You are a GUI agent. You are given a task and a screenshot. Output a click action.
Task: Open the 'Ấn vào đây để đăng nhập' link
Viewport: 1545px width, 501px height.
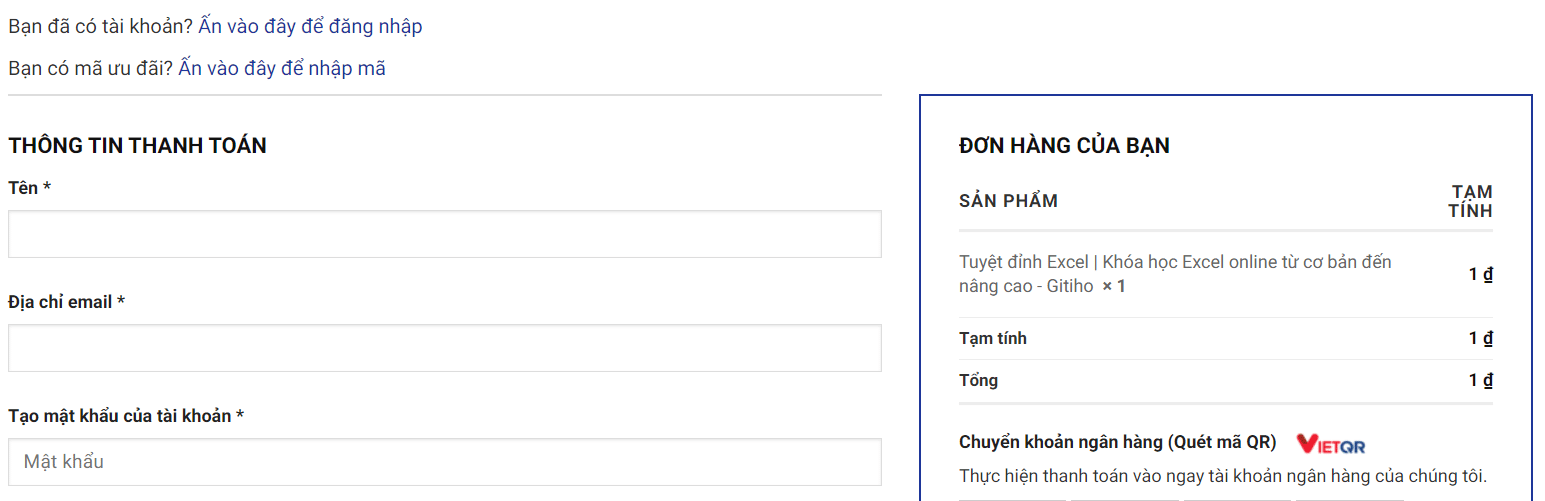(310, 27)
